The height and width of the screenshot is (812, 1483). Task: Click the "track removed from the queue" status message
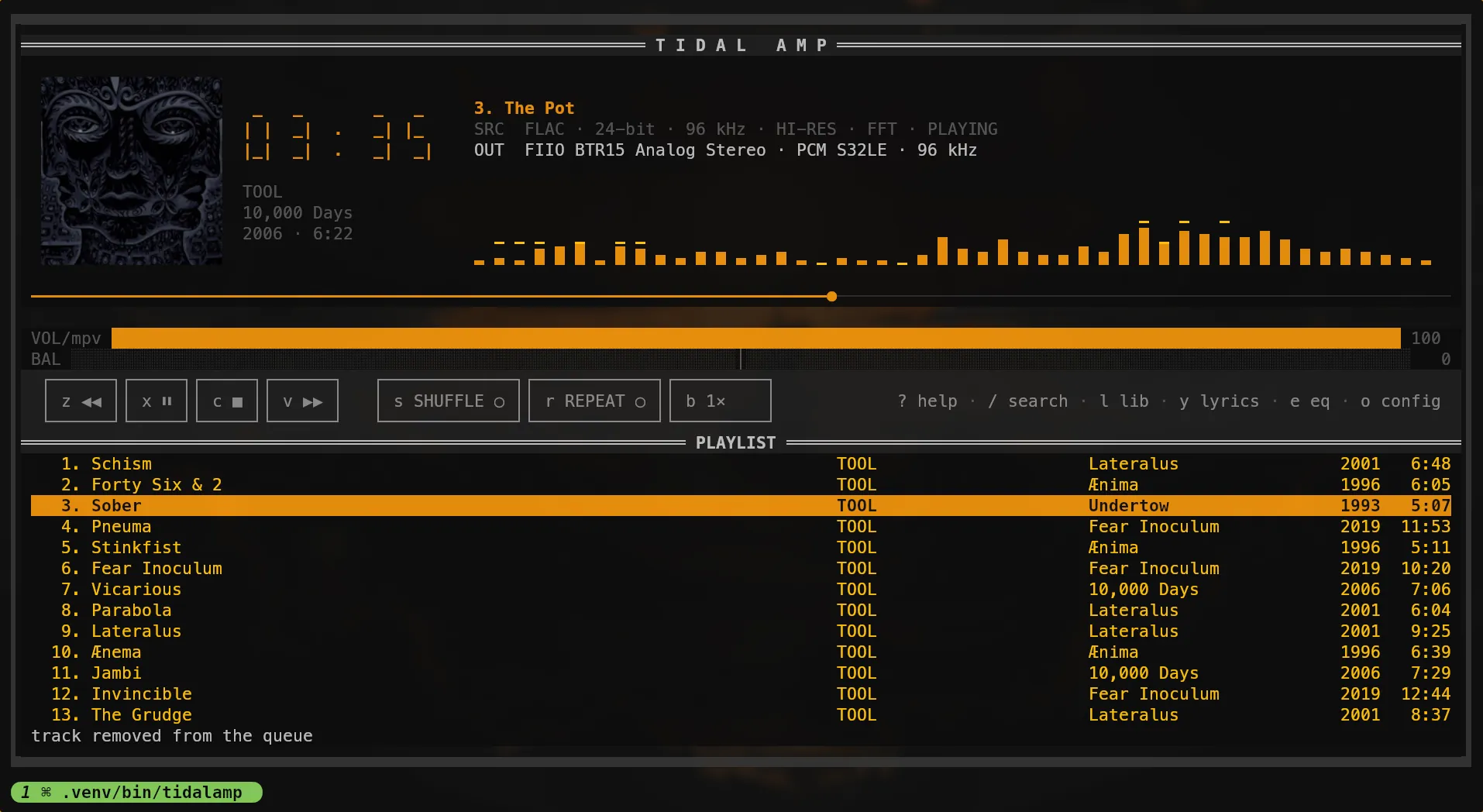172,735
